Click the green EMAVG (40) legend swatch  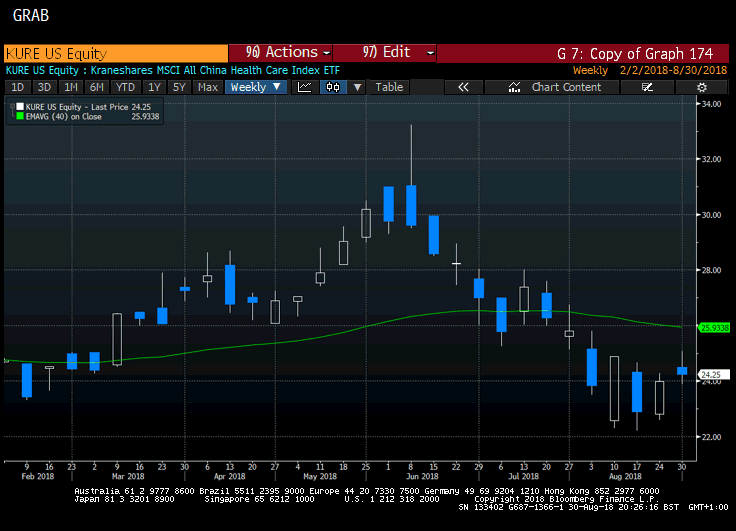point(20,116)
